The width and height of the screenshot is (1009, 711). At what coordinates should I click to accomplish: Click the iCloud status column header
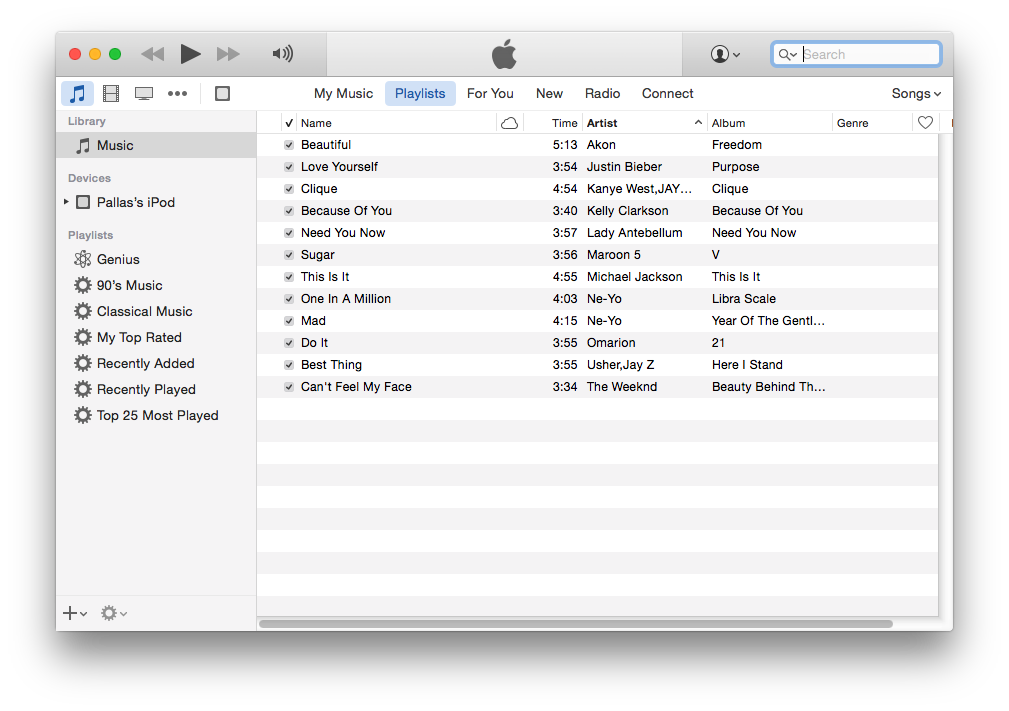coord(510,123)
